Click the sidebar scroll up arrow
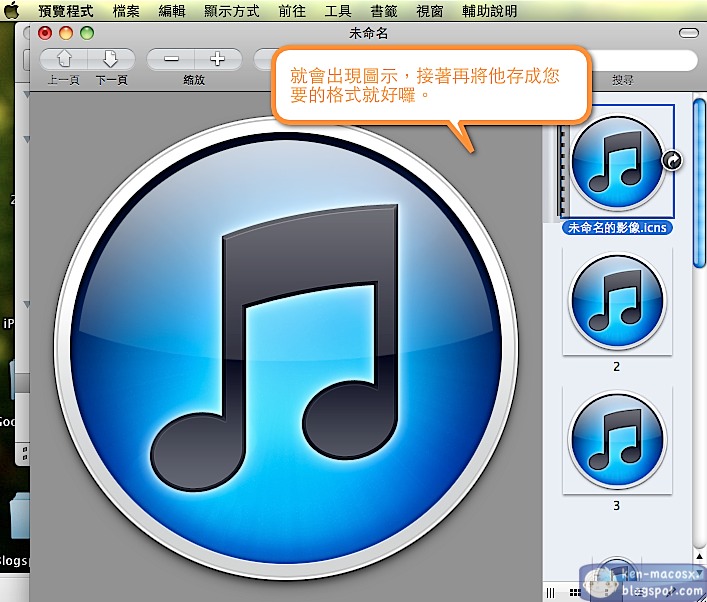The height and width of the screenshot is (602, 707). (x=699, y=556)
